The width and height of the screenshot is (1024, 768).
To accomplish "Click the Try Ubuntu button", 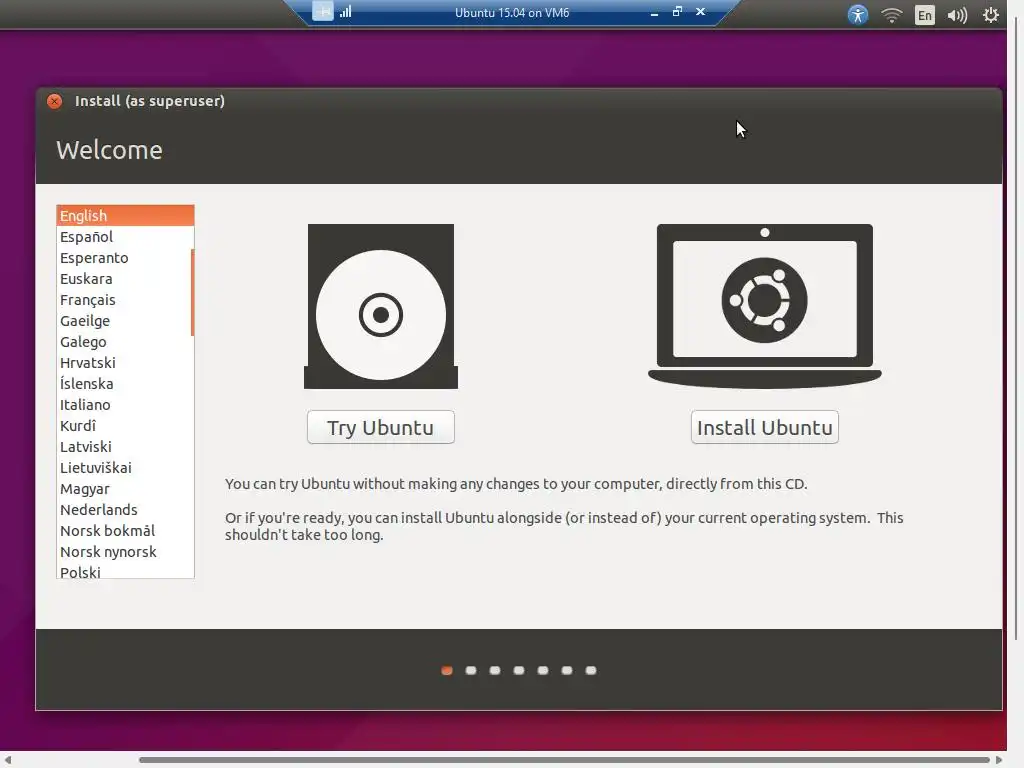I will click(x=381, y=427).
